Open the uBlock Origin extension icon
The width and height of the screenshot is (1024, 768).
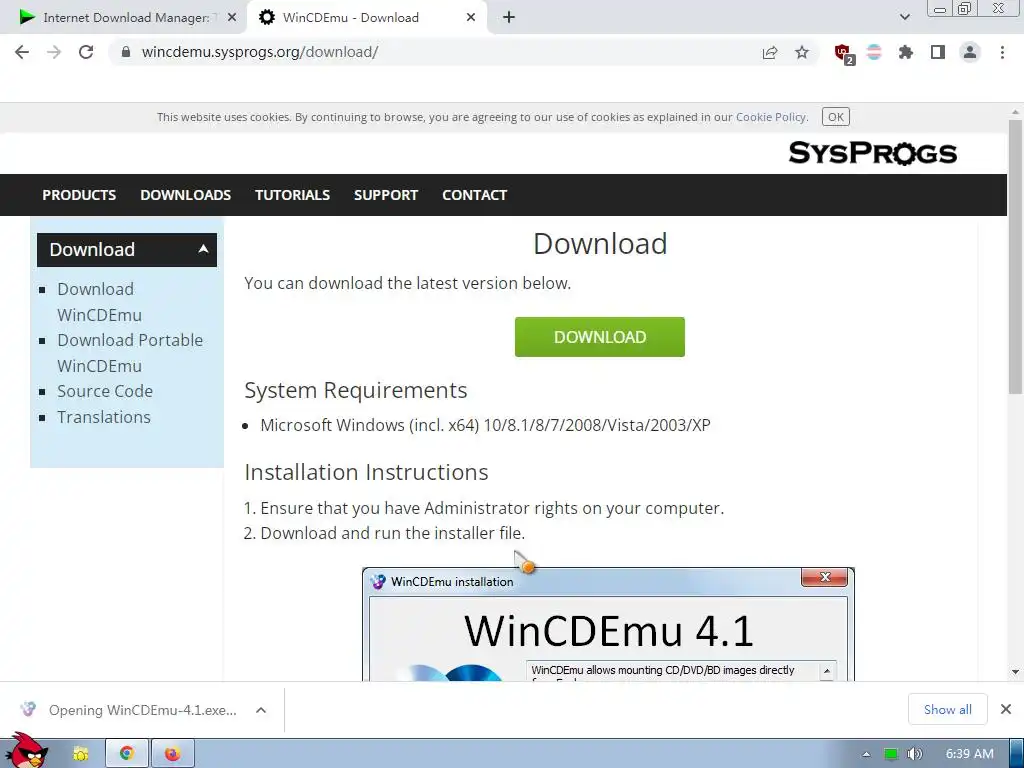pos(844,53)
